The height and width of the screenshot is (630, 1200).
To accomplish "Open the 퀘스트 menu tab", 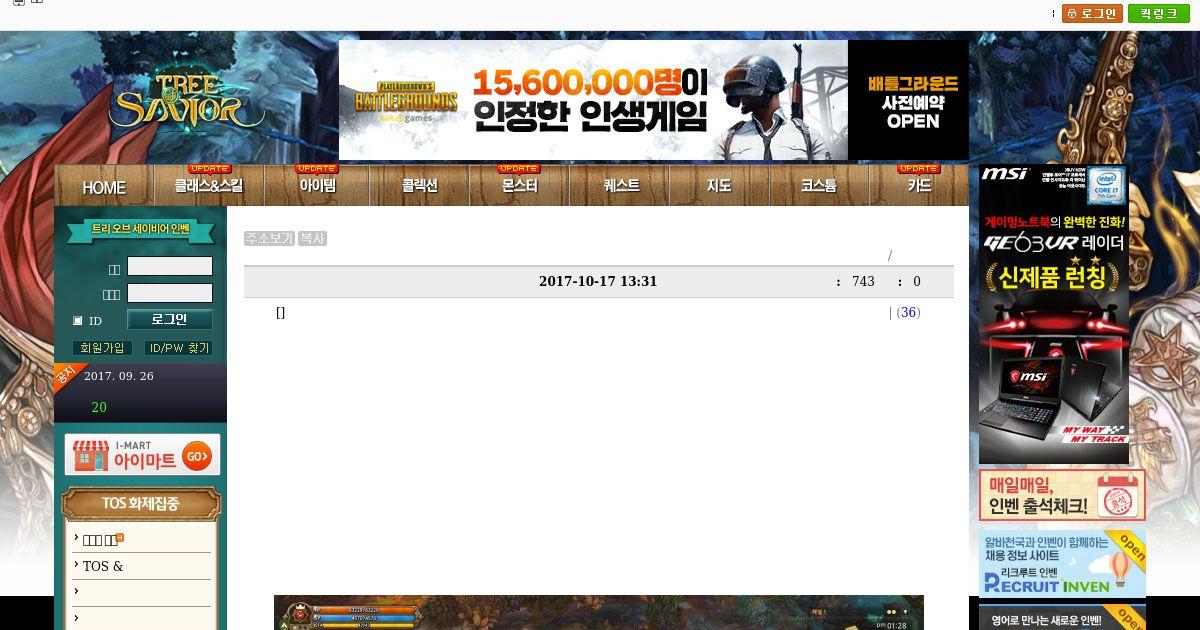I will tap(620, 186).
